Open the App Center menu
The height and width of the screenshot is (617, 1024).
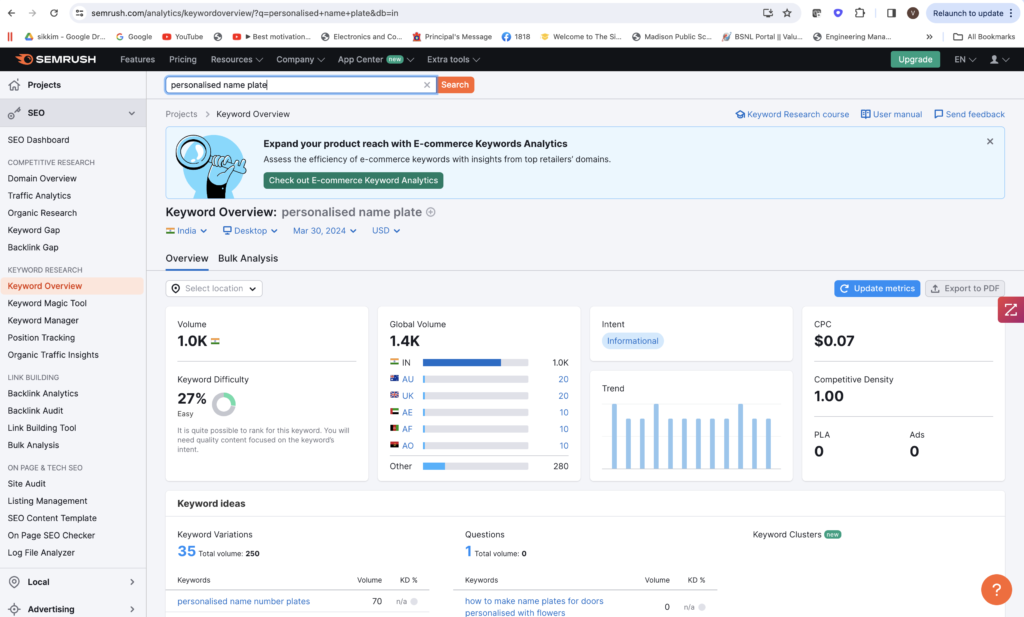click(x=376, y=59)
